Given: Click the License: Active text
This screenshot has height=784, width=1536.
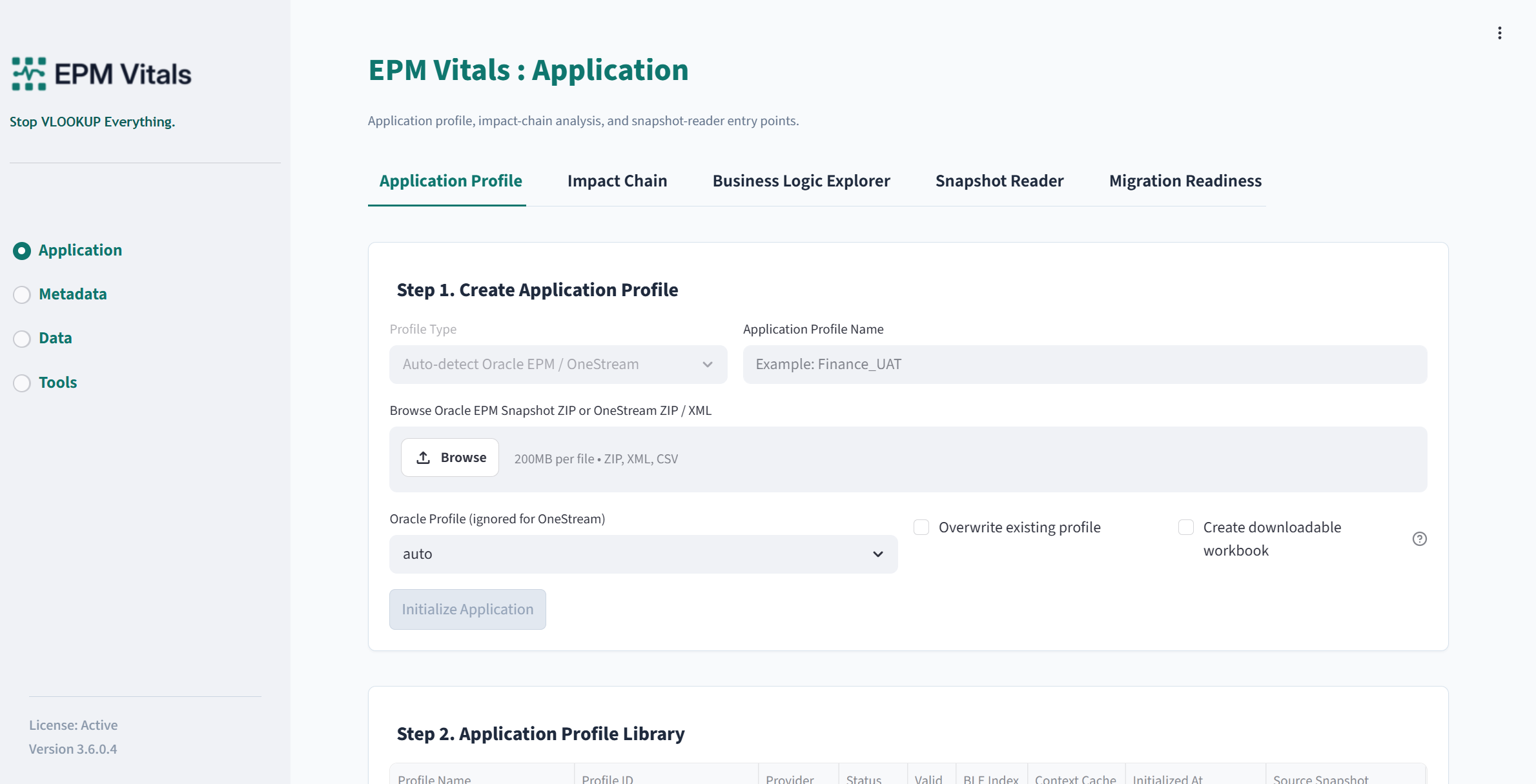Looking at the screenshot, I should (x=73, y=725).
